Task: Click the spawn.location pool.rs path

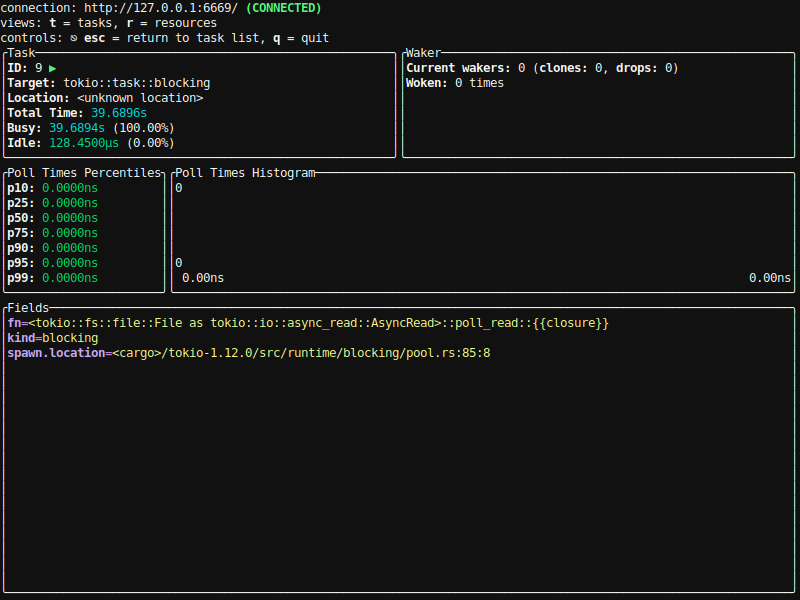Action: tap(301, 353)
